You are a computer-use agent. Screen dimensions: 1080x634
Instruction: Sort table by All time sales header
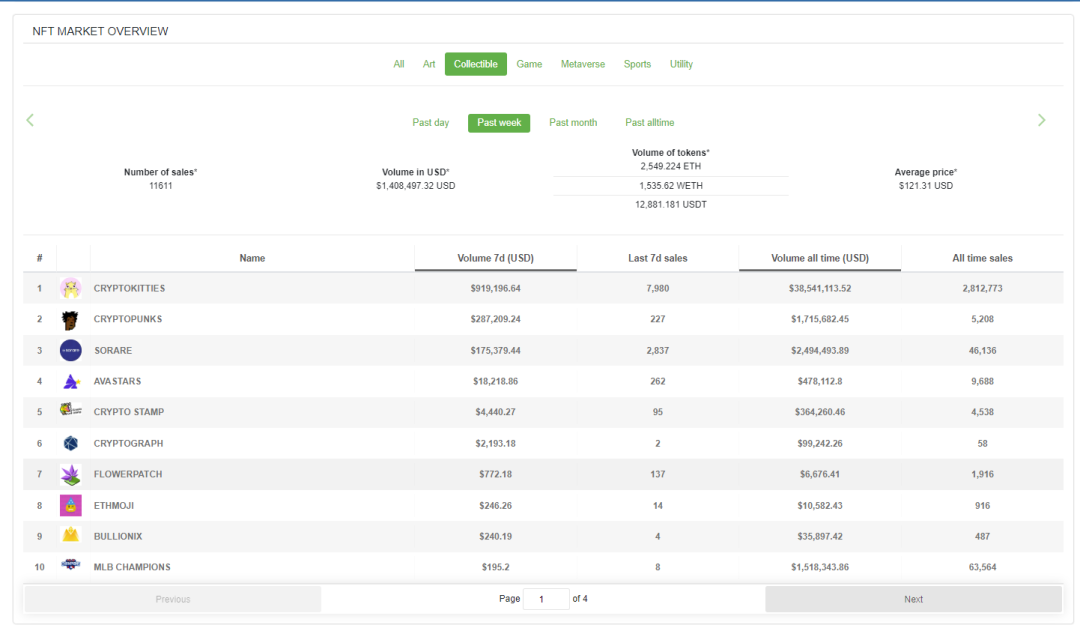(982, 258)
